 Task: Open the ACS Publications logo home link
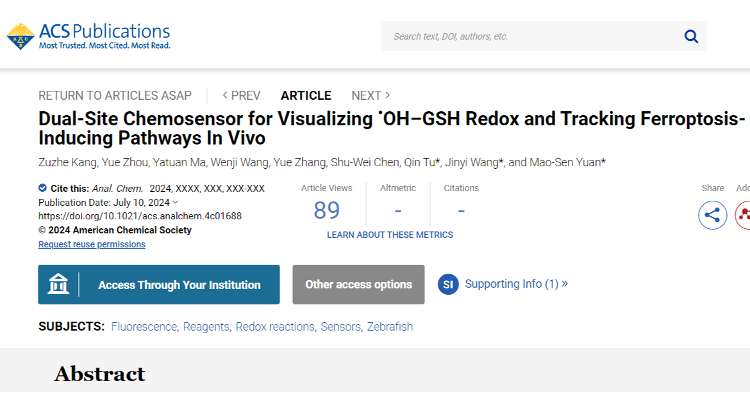click(x=88, y=36)
